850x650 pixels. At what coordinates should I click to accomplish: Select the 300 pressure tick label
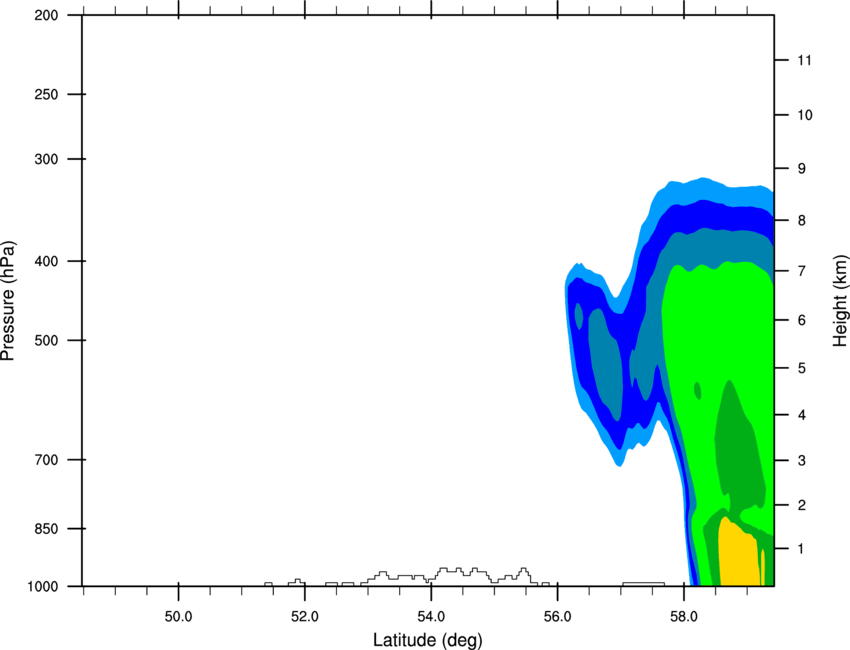pos(46,159)
